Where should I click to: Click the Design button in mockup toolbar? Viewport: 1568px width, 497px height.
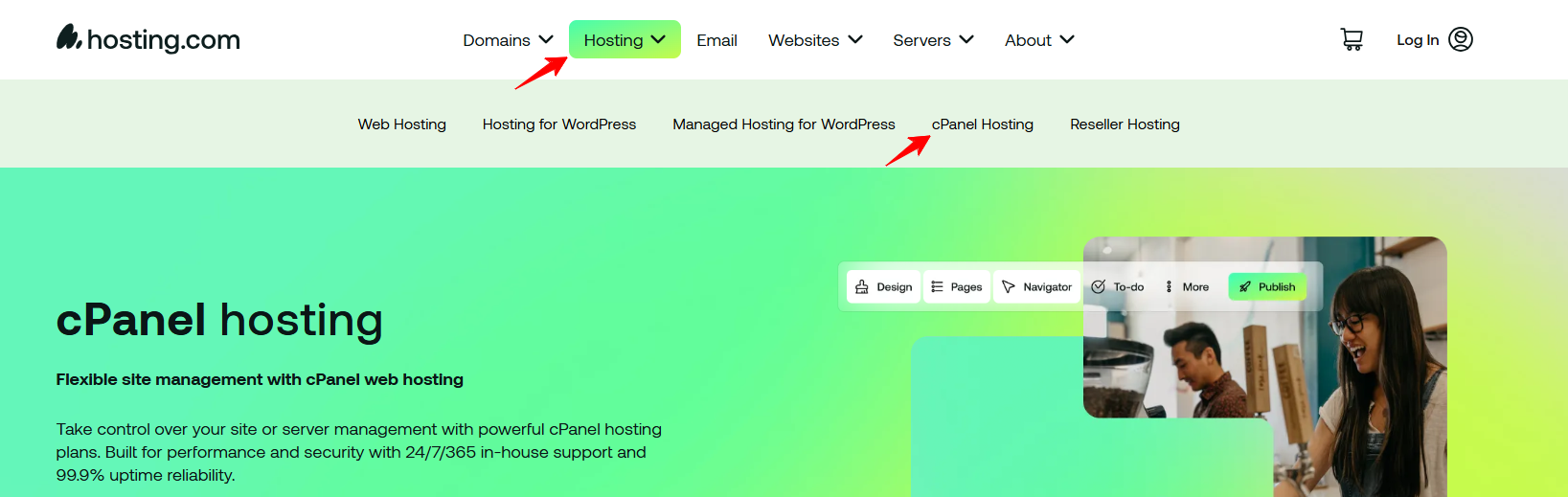[883, 286]
